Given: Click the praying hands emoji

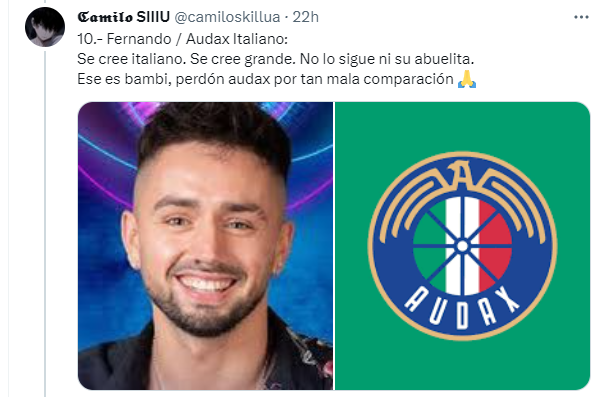Looking at the screenshot, I should click(467, 79).
